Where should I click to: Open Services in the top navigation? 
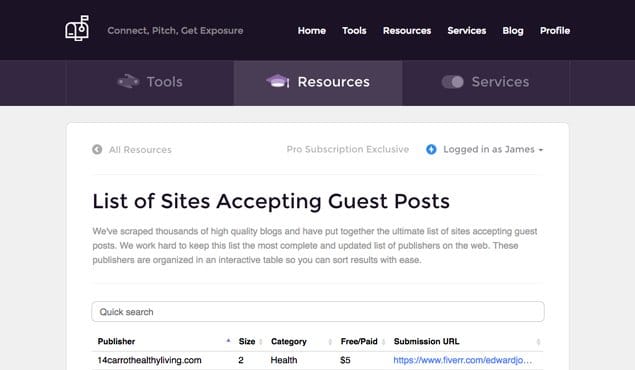pos(467,31)
